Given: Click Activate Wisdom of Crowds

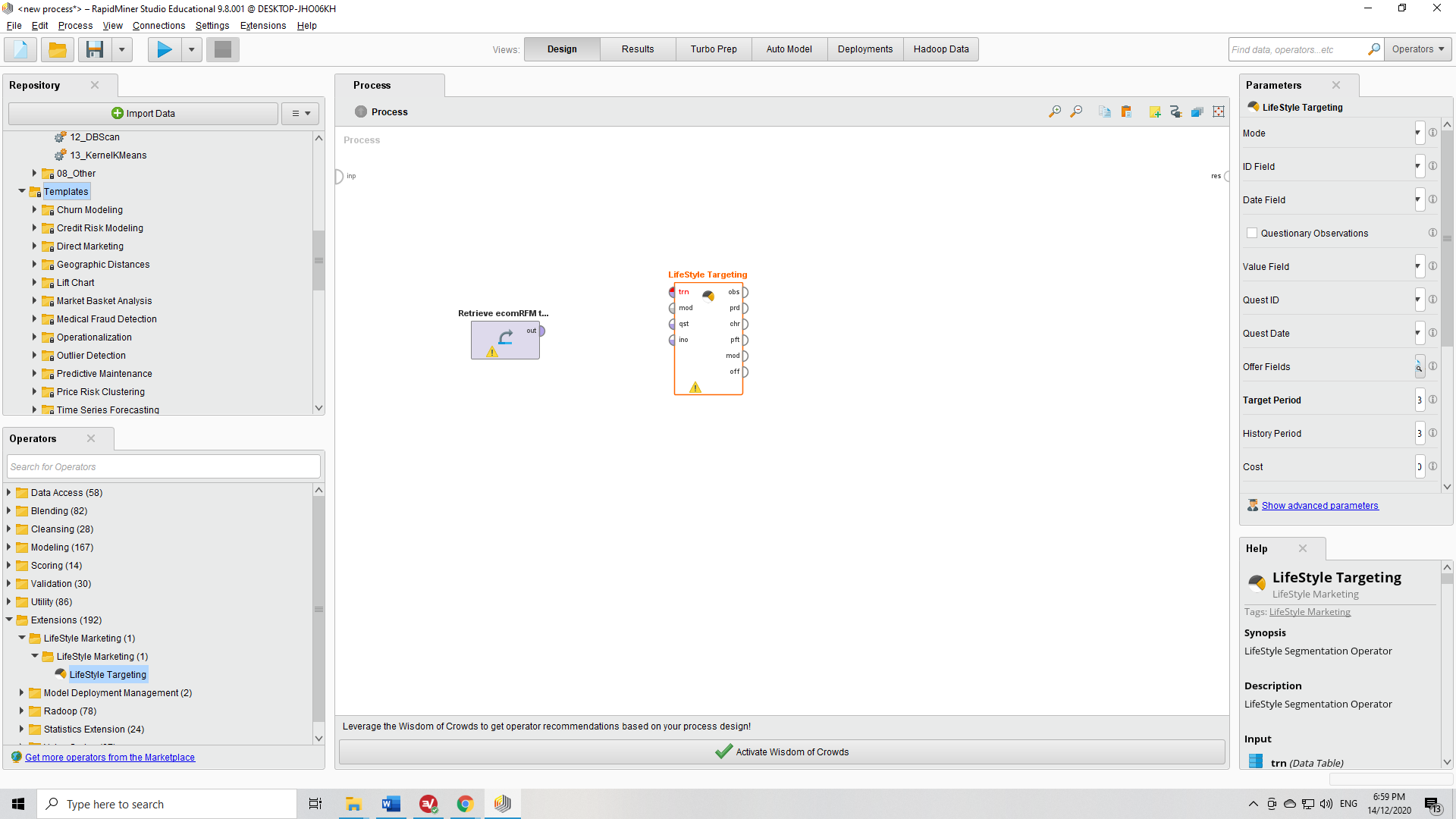Looking at the screenshot, I should click(782, 752).
